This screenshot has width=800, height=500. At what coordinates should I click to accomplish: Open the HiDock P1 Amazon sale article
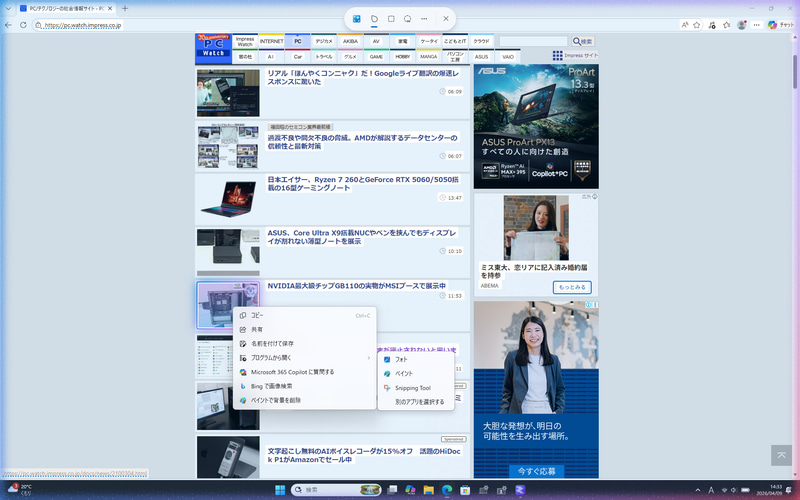[364, 455]
